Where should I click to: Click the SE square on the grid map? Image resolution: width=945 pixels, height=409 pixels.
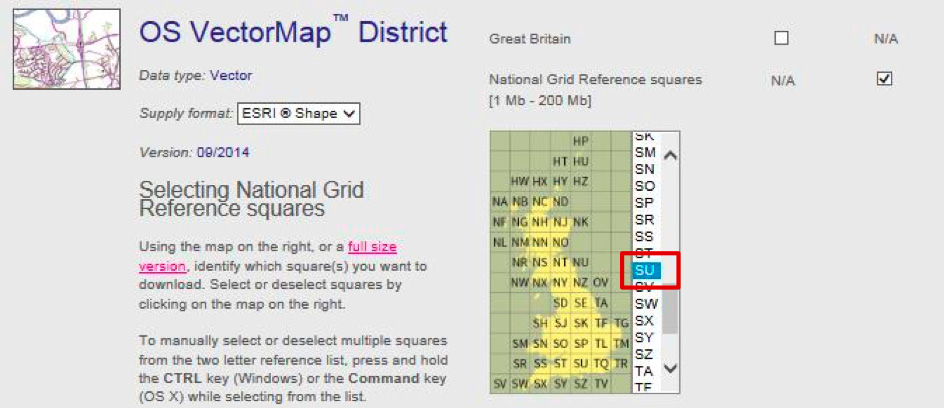coord(580,302)
